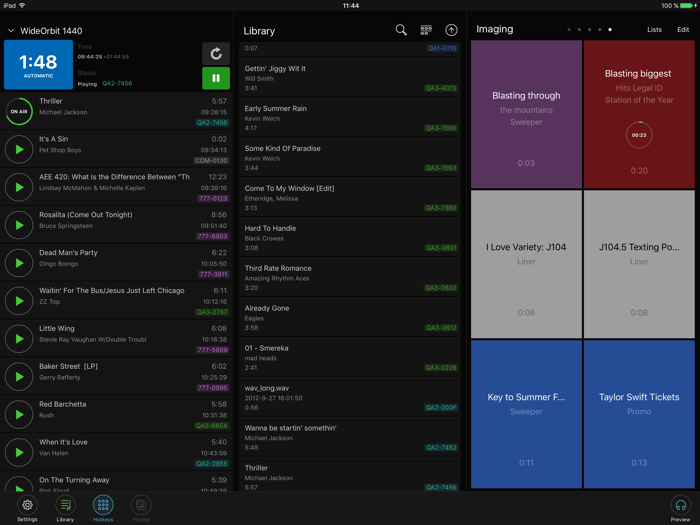The image size is (700, 525).
Task: Click Edit in the Imaging panel
Action: click(683, 29)
